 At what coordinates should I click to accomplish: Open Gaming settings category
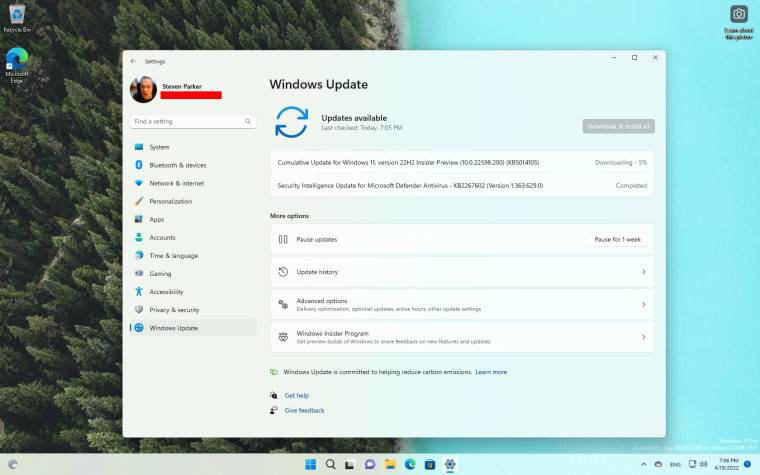(x=193, y=273)
